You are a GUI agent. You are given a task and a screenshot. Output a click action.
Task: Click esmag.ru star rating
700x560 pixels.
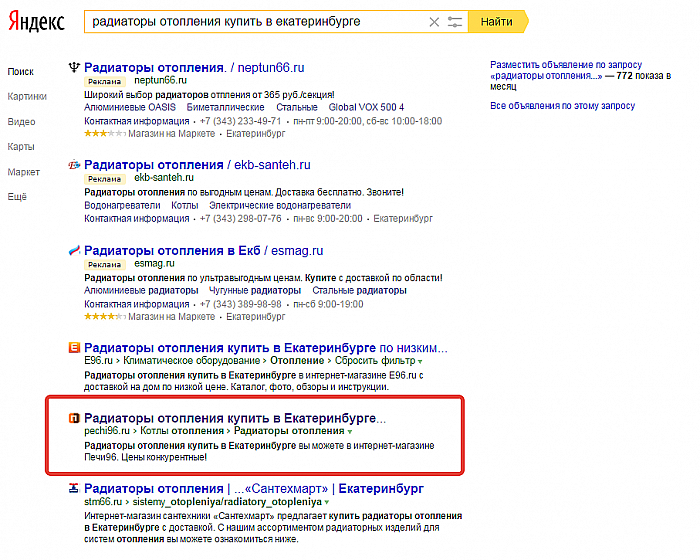click(x=105, y=317)
